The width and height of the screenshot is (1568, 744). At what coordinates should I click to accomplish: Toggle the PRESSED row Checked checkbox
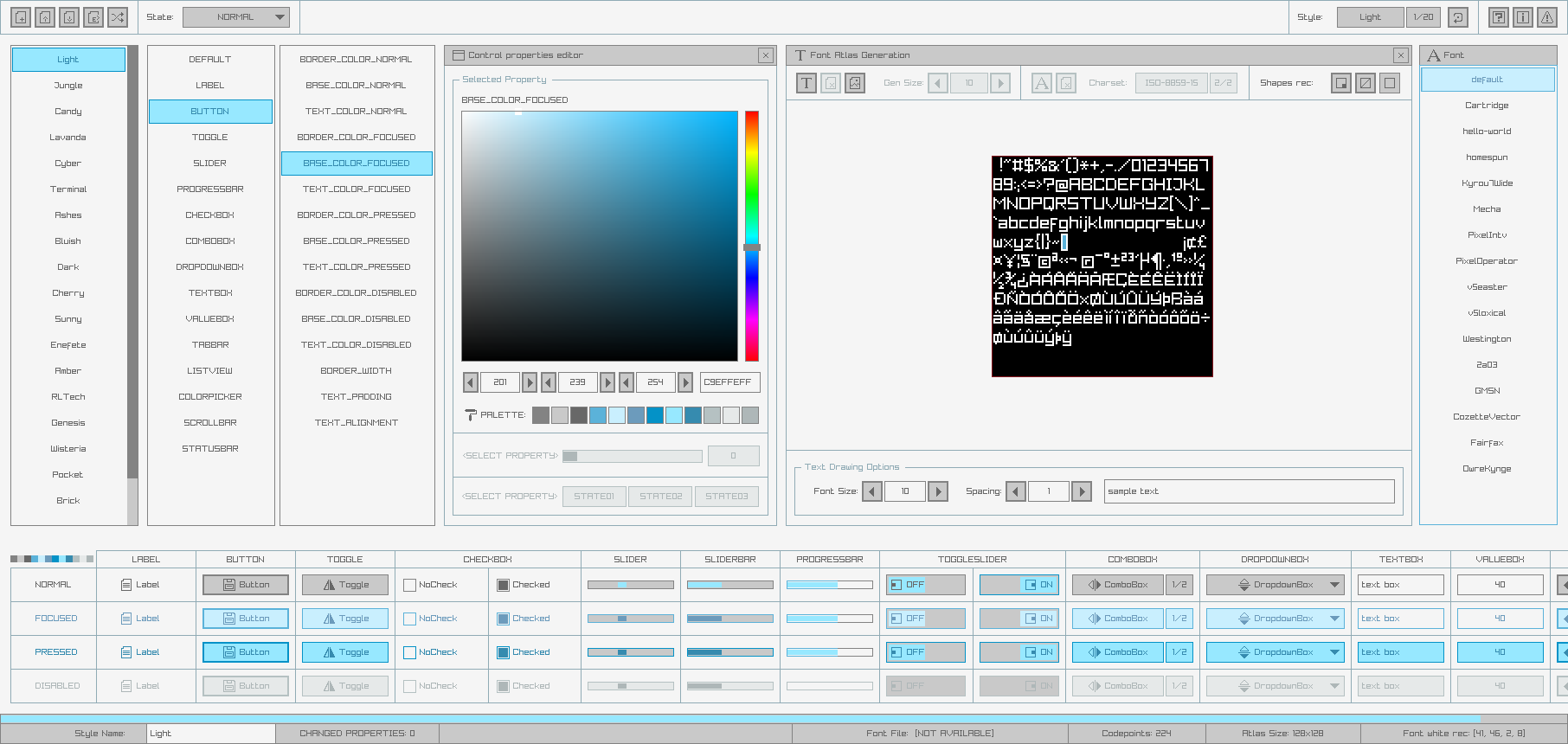(503, 652)
